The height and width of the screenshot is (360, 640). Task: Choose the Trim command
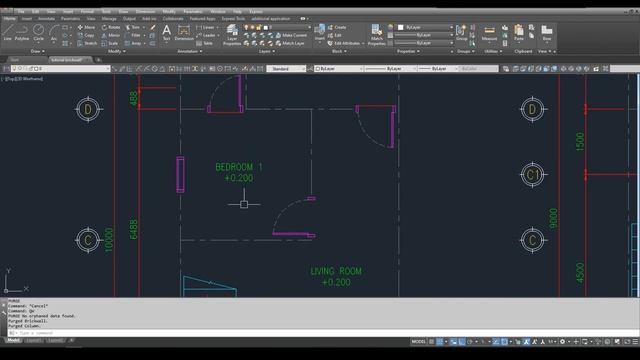(133, 27)
